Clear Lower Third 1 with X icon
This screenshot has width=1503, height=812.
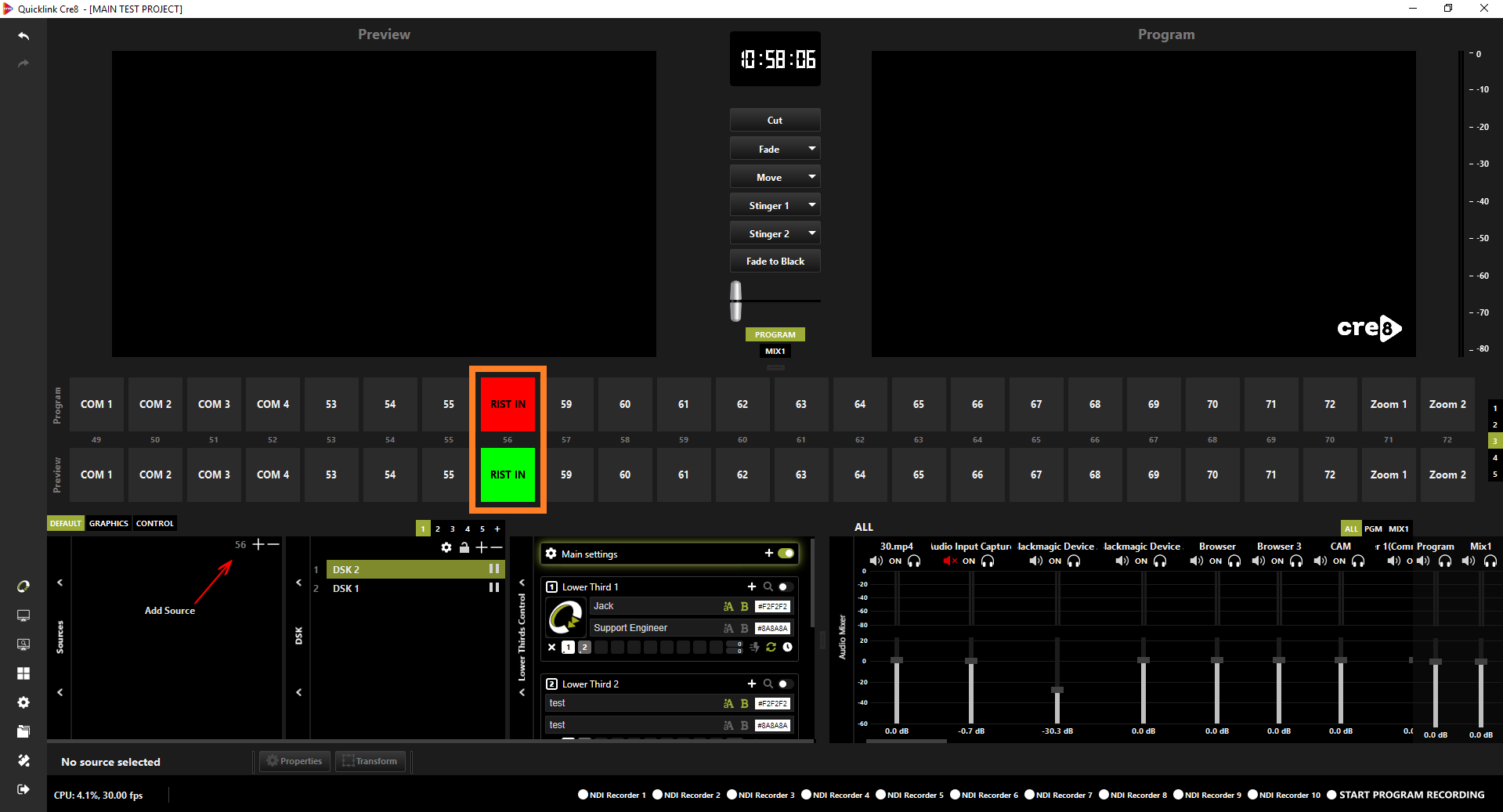point(552,647)
